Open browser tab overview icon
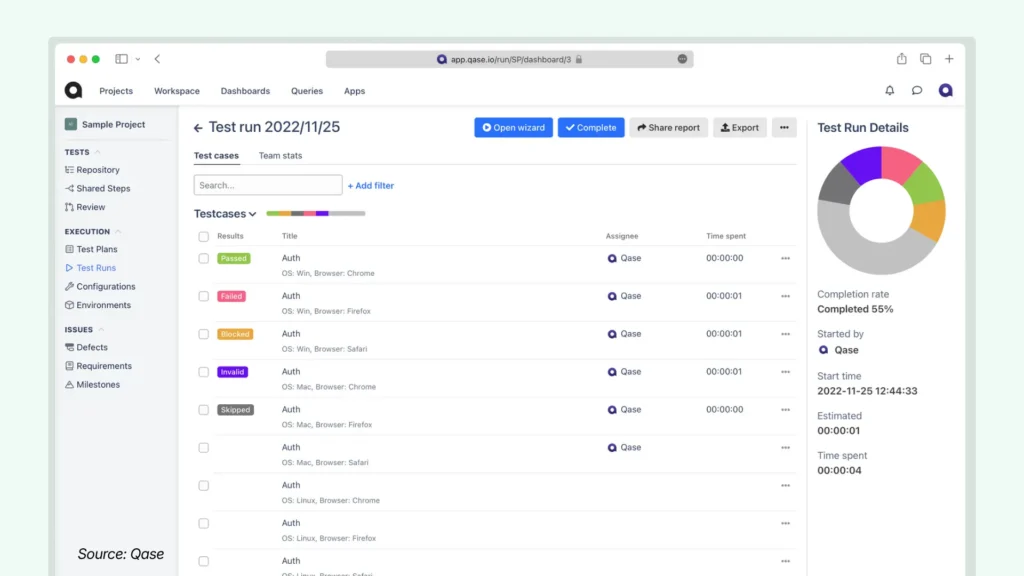The image size is (1024, 576). click(x=925, y=59)
